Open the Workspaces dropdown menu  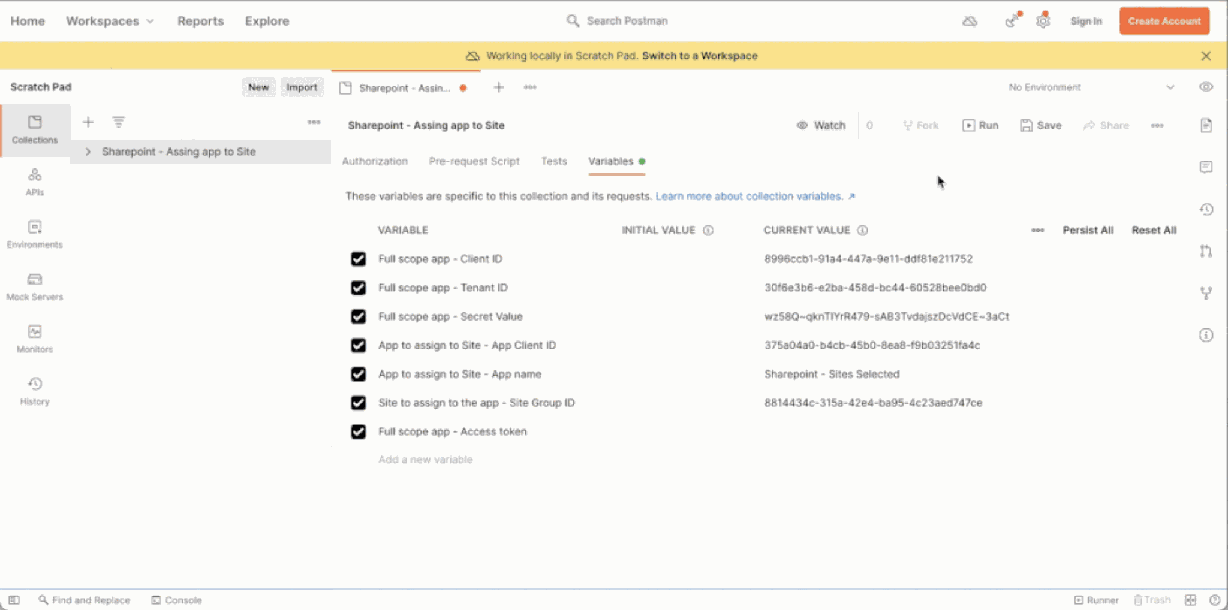point(110,21)
